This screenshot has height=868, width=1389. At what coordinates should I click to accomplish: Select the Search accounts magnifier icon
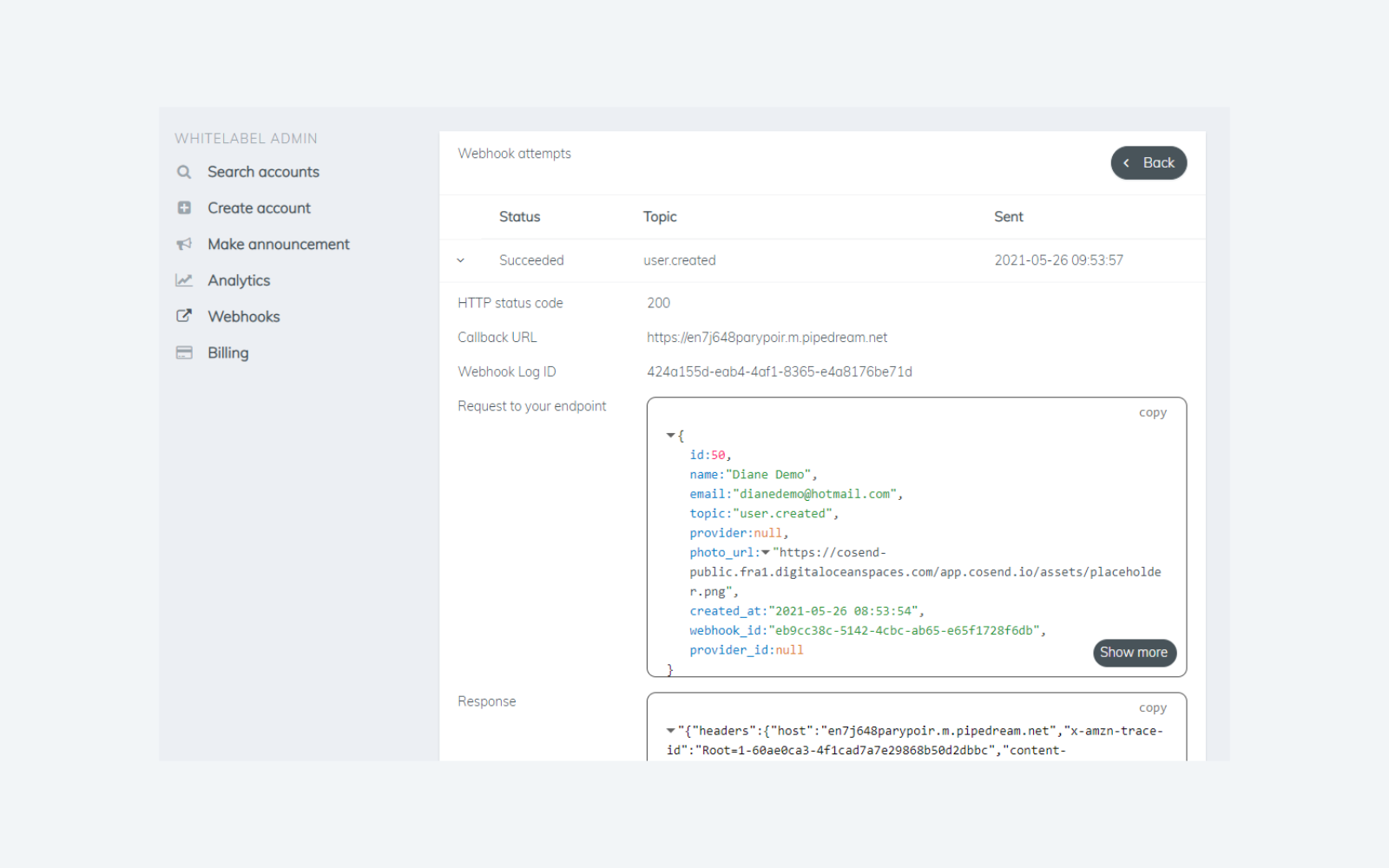pos(183,172)
